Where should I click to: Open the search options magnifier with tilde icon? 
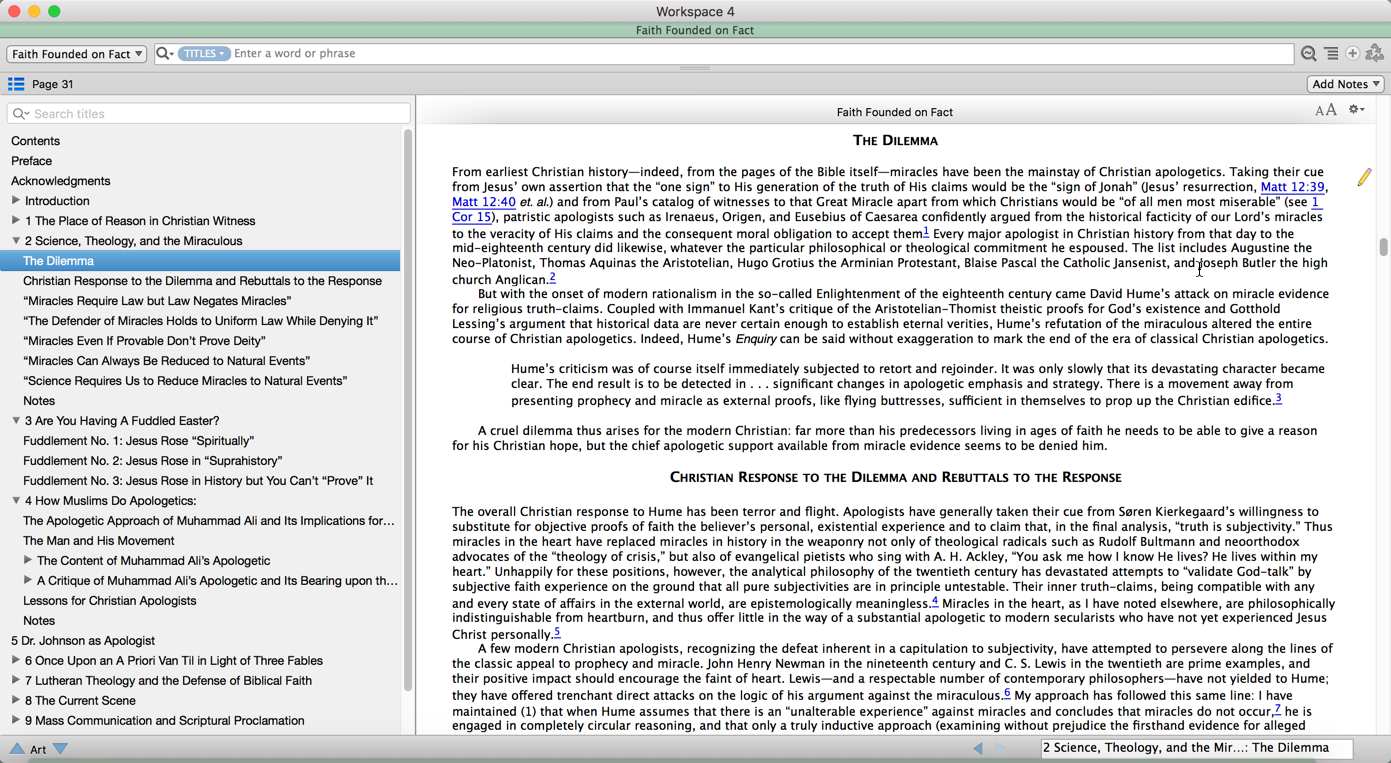[1308, 54]
